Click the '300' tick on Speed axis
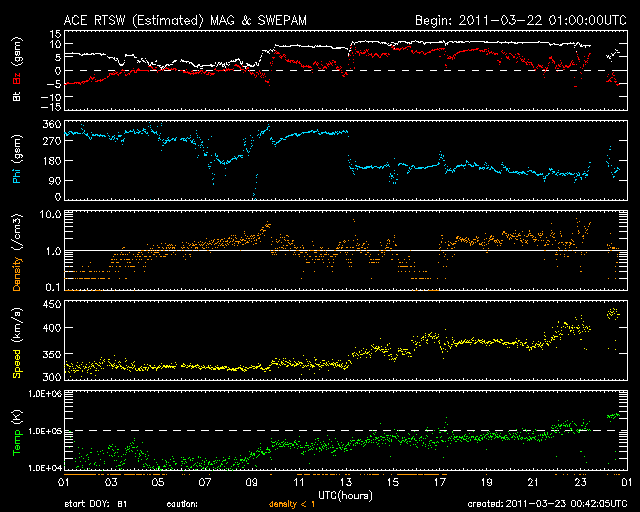640x512 pixels. click(52, 376)
